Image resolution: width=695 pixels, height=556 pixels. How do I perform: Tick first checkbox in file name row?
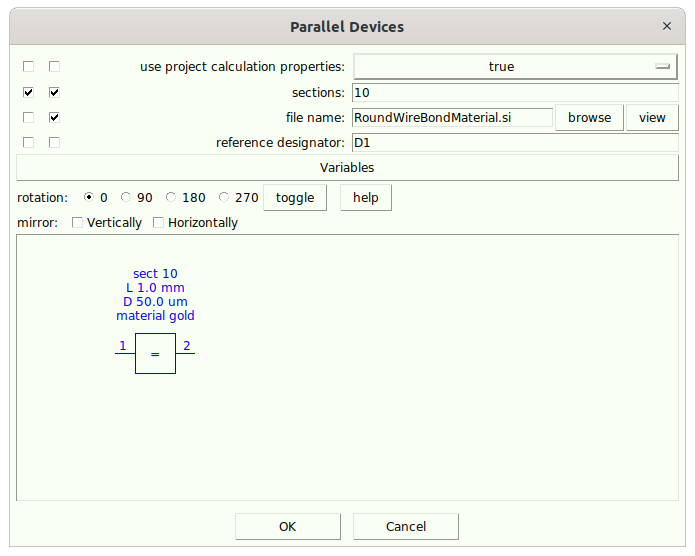[28, 117]
